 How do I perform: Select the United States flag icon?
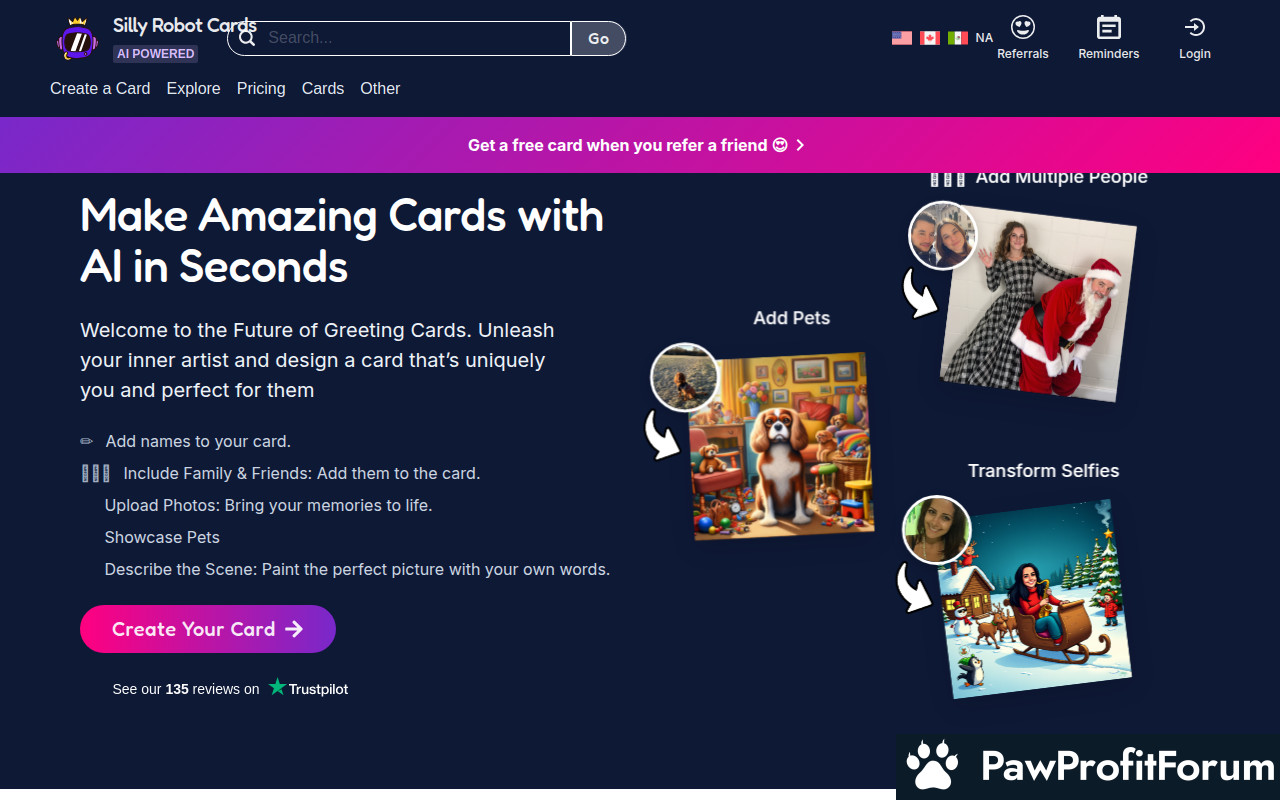click(902, 38)
